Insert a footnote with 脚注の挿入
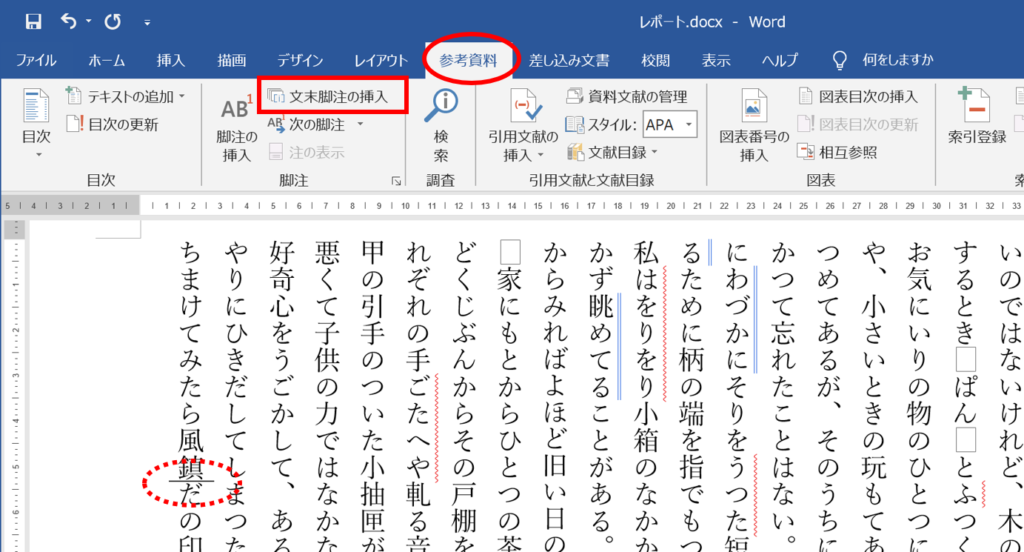Screen dimensions: 1024x552 (236, 129)
